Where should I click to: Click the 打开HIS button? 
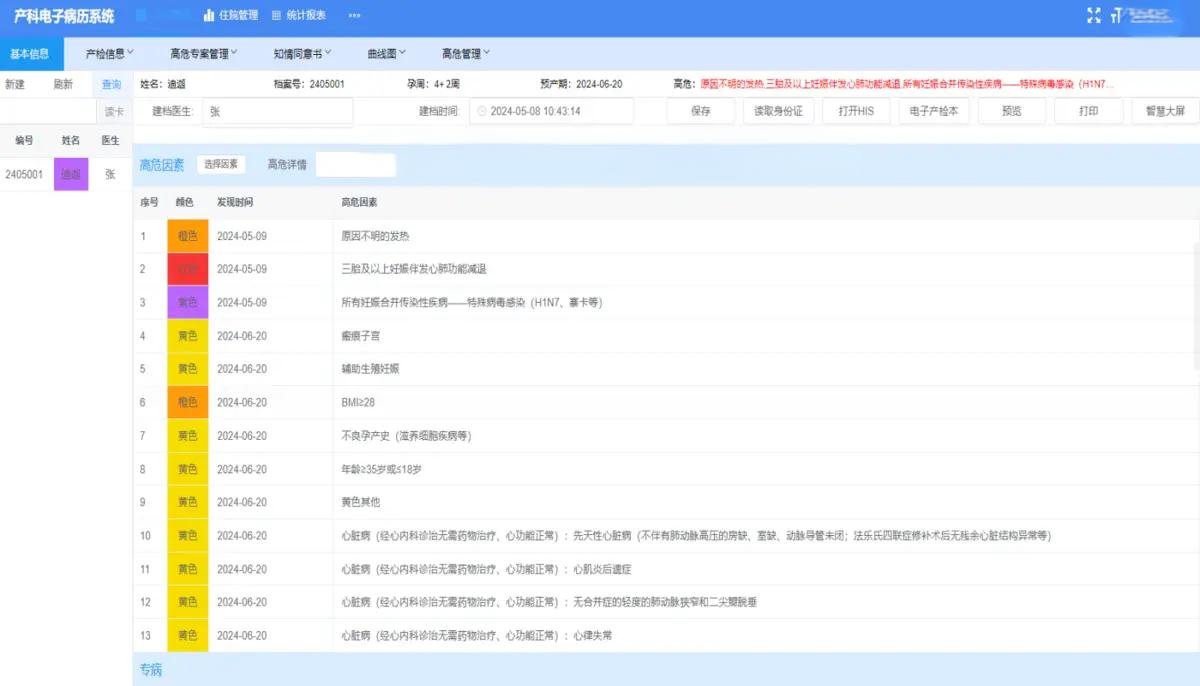click(x=856, y=111)
